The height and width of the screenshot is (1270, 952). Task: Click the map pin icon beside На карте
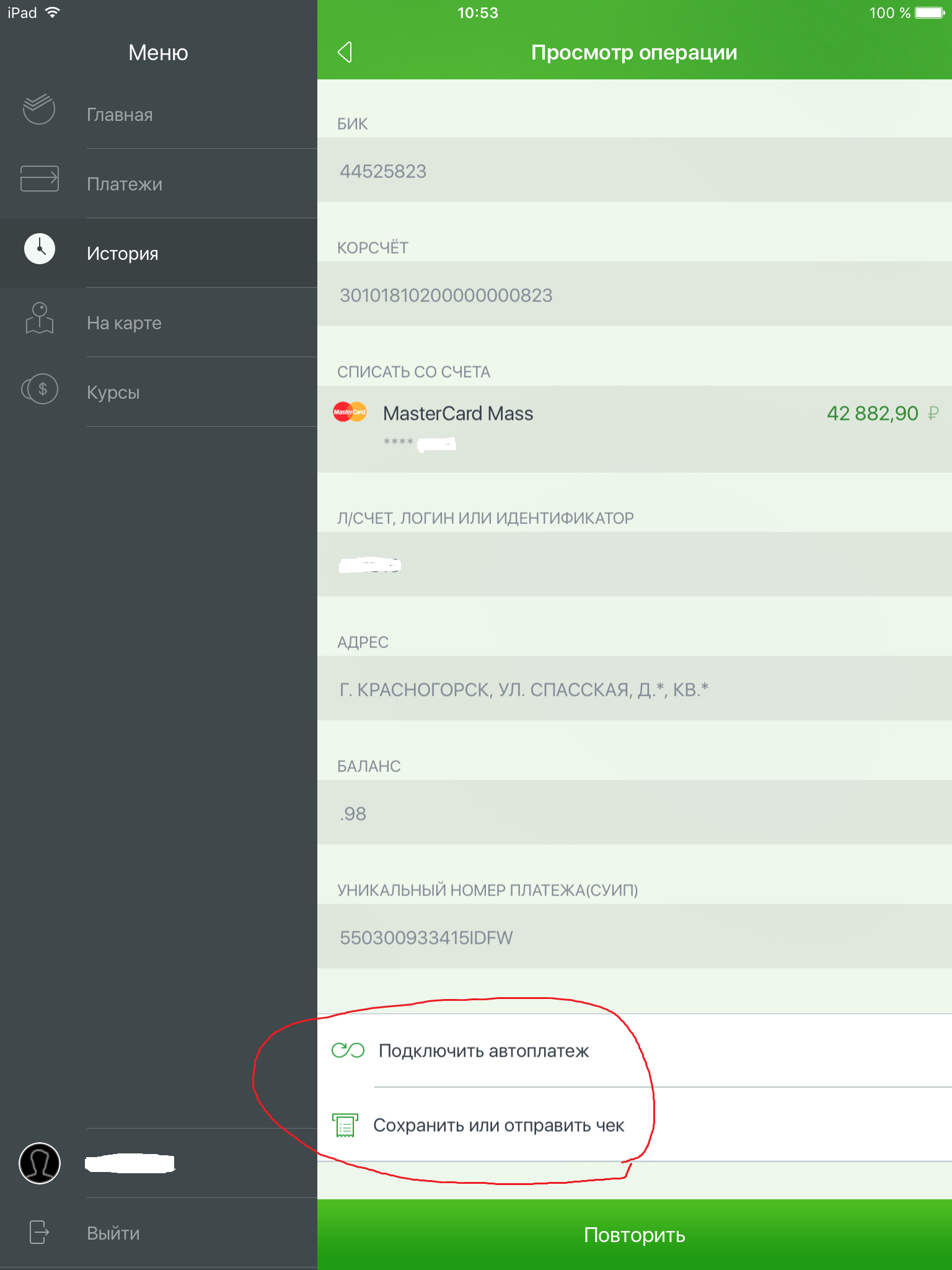click(40, 318)
